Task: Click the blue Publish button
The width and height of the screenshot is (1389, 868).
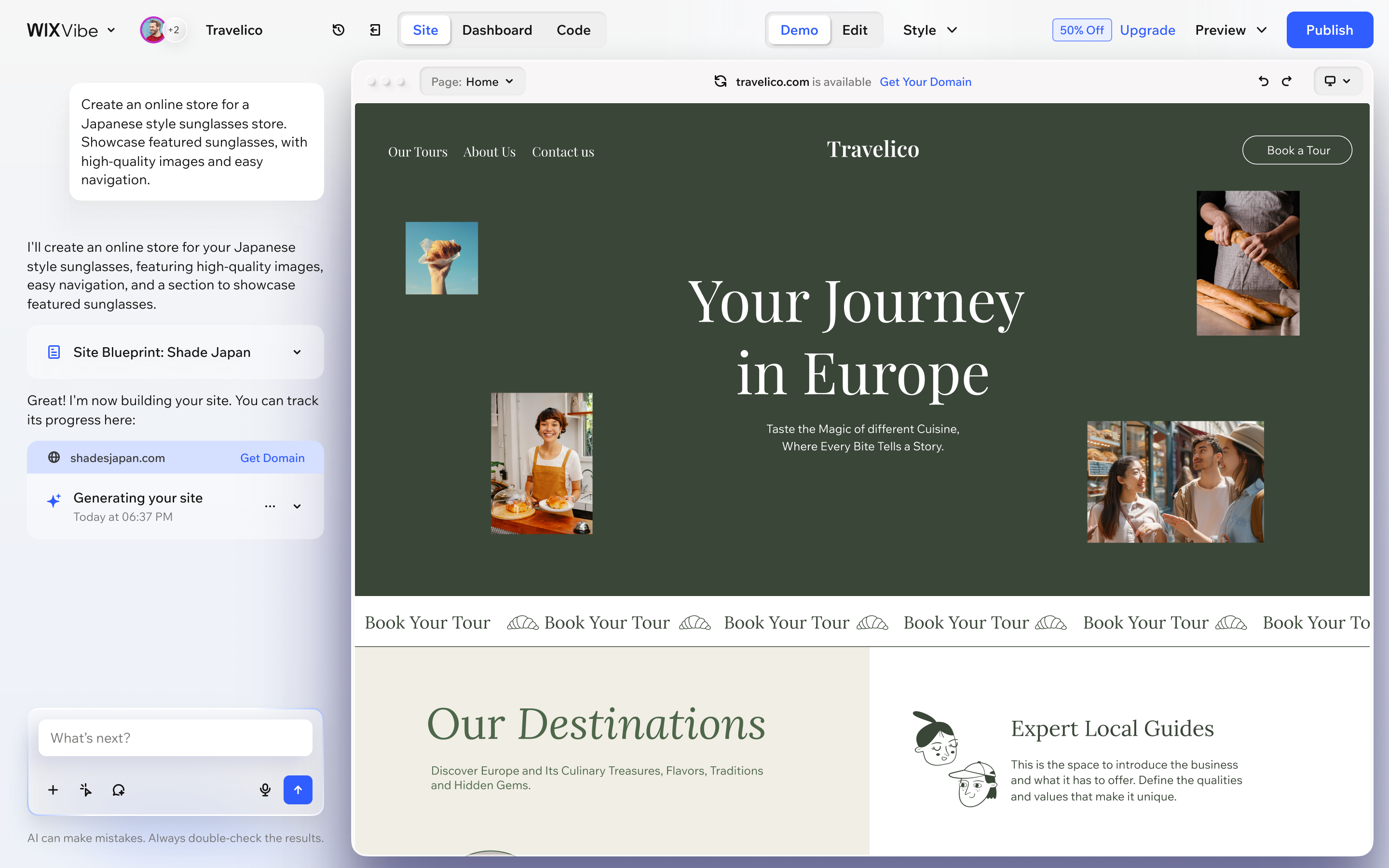Action: point(1329,30)
